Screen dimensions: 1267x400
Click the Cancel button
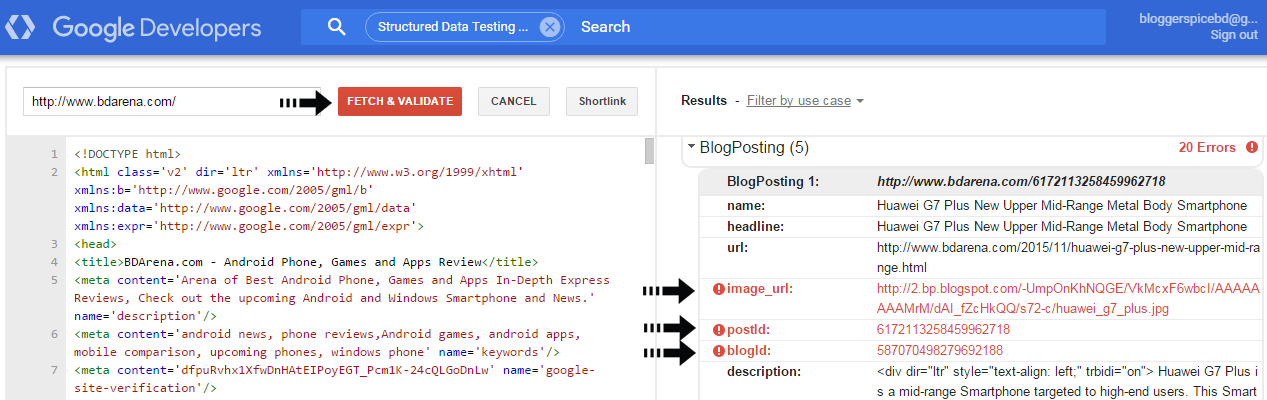click(514, 101)
